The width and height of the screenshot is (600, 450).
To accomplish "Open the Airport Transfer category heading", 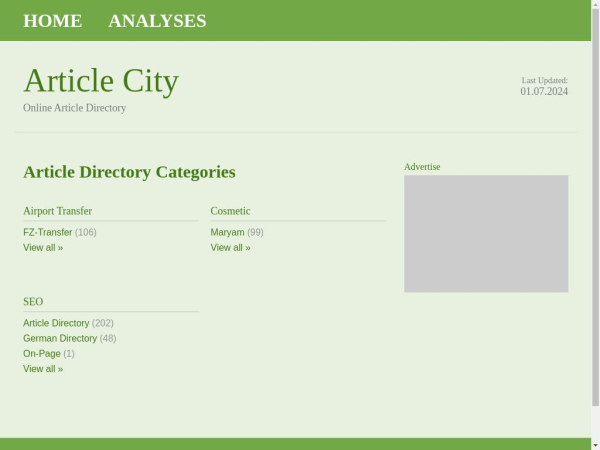I will pos(57,211).
